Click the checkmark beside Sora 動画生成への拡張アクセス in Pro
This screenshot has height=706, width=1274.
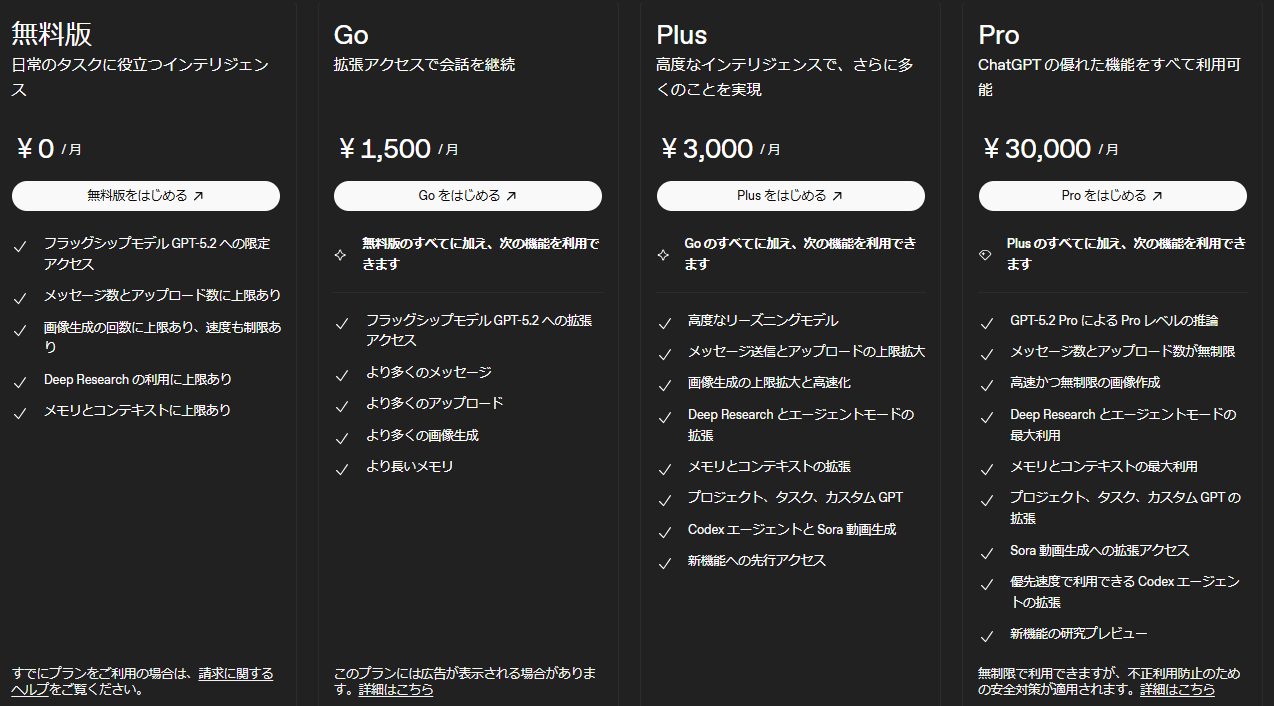coord(987,549)
